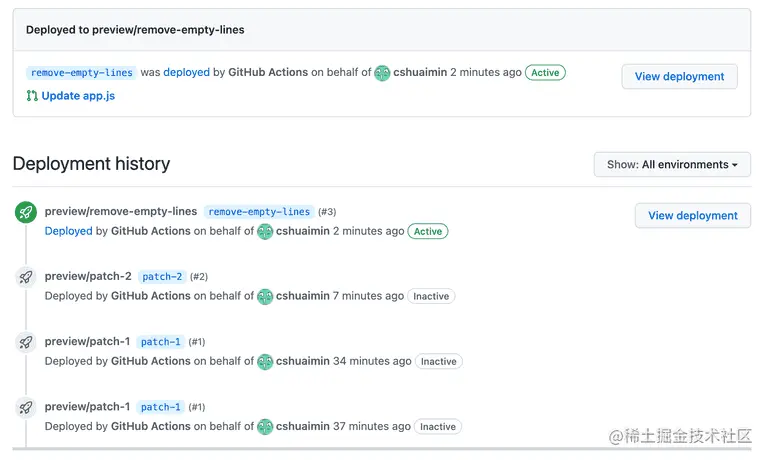Open the Update app.js pull request link

(78, 95)
